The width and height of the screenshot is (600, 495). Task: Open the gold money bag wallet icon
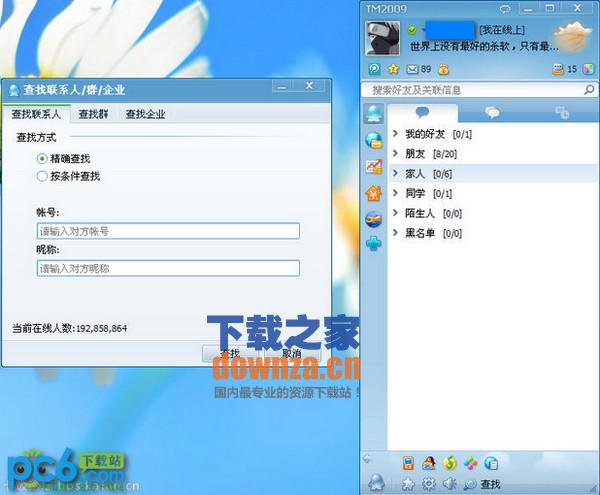point(443,69)
